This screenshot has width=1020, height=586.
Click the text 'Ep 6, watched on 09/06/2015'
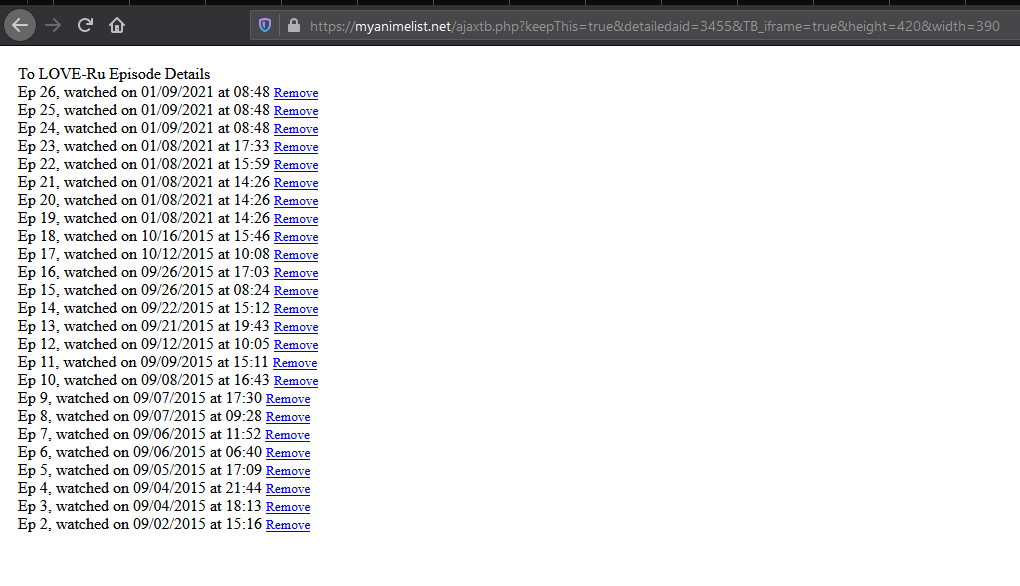click(112, 452)
